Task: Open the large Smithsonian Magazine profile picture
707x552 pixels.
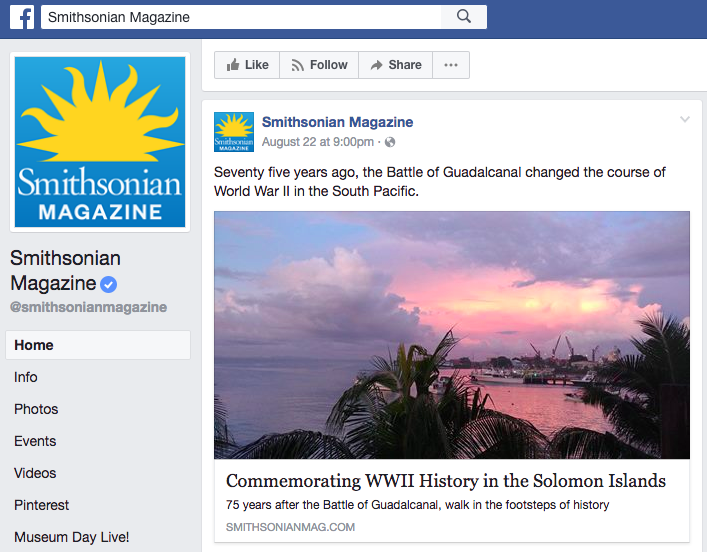Action: (x=100, y=142)
